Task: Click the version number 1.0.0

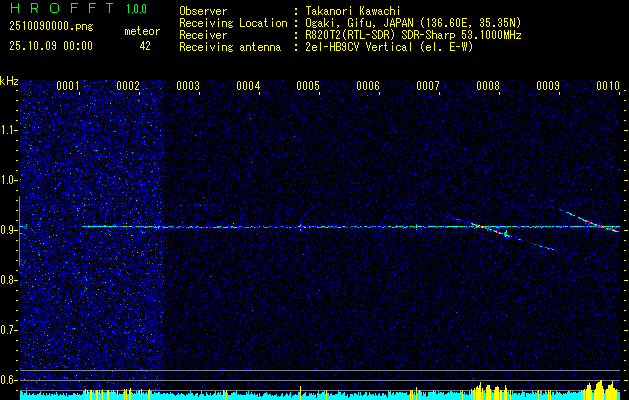Action: coord(136,9)
